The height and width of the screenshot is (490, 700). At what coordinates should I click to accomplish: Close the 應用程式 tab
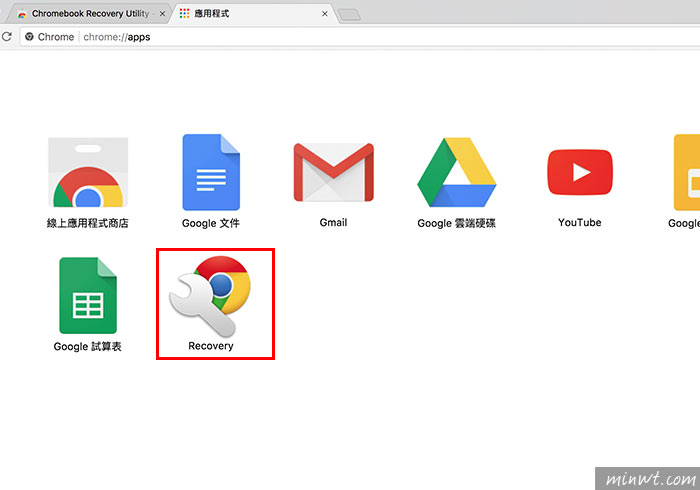(x=325, y=14)
